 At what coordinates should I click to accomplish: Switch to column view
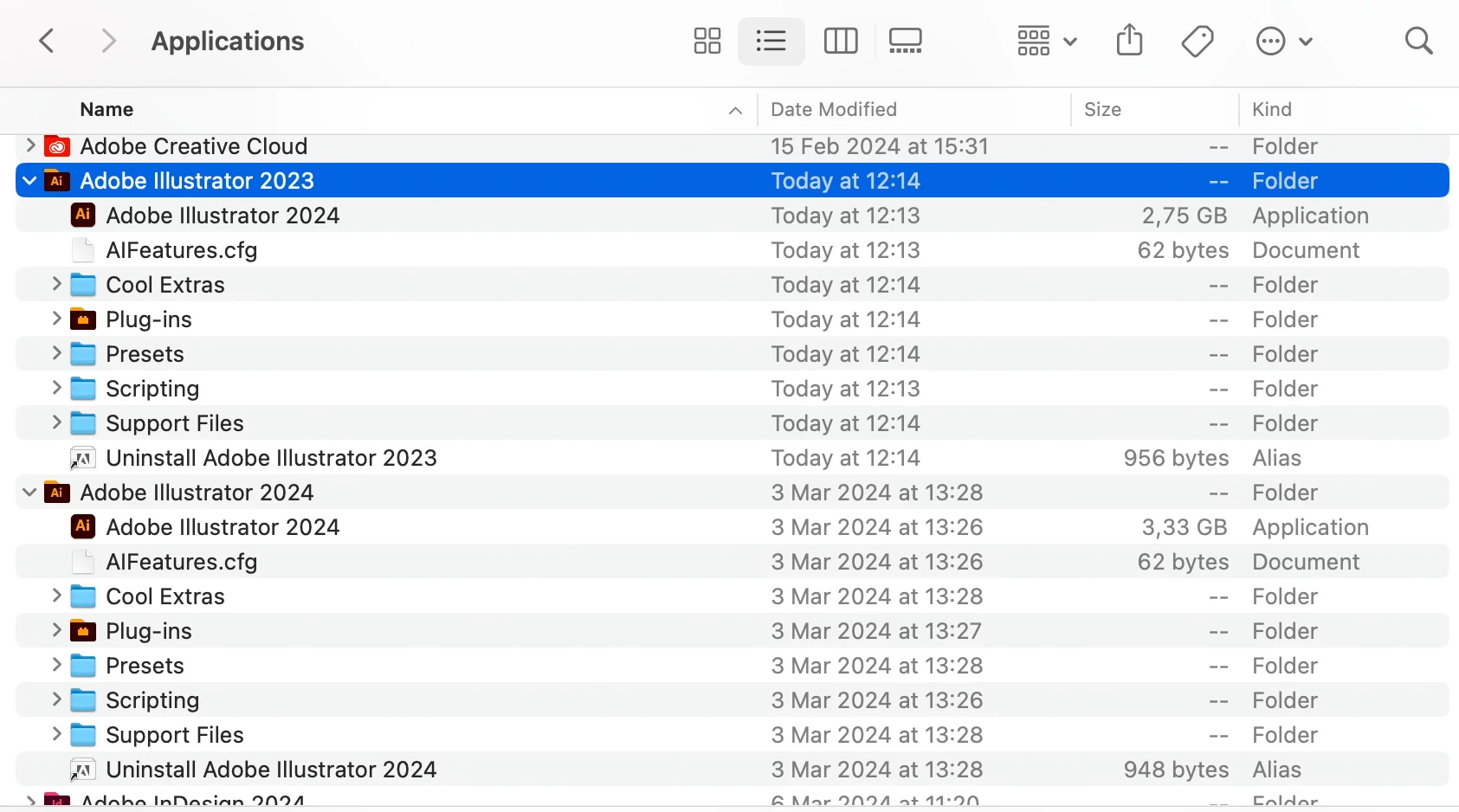coord(841,41)
